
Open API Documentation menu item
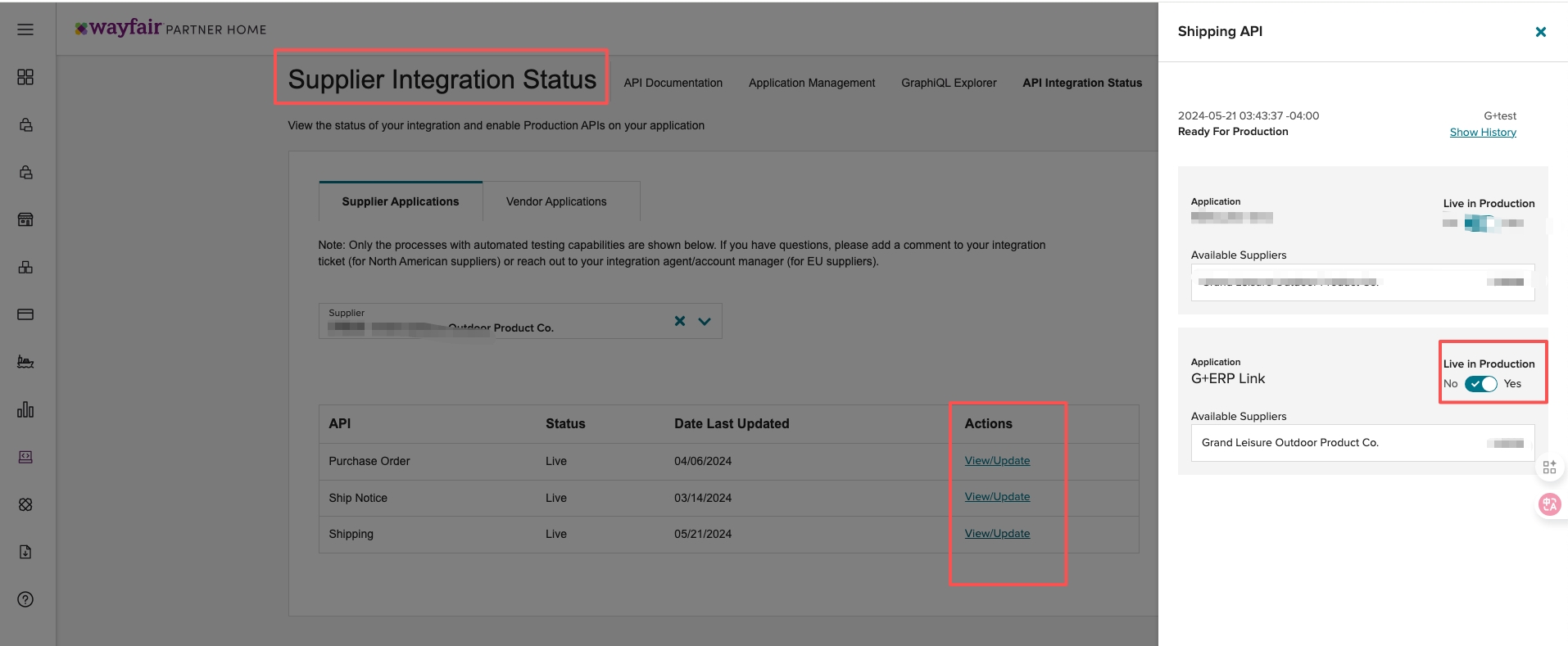pyautogui.click(x=673, y=83)
